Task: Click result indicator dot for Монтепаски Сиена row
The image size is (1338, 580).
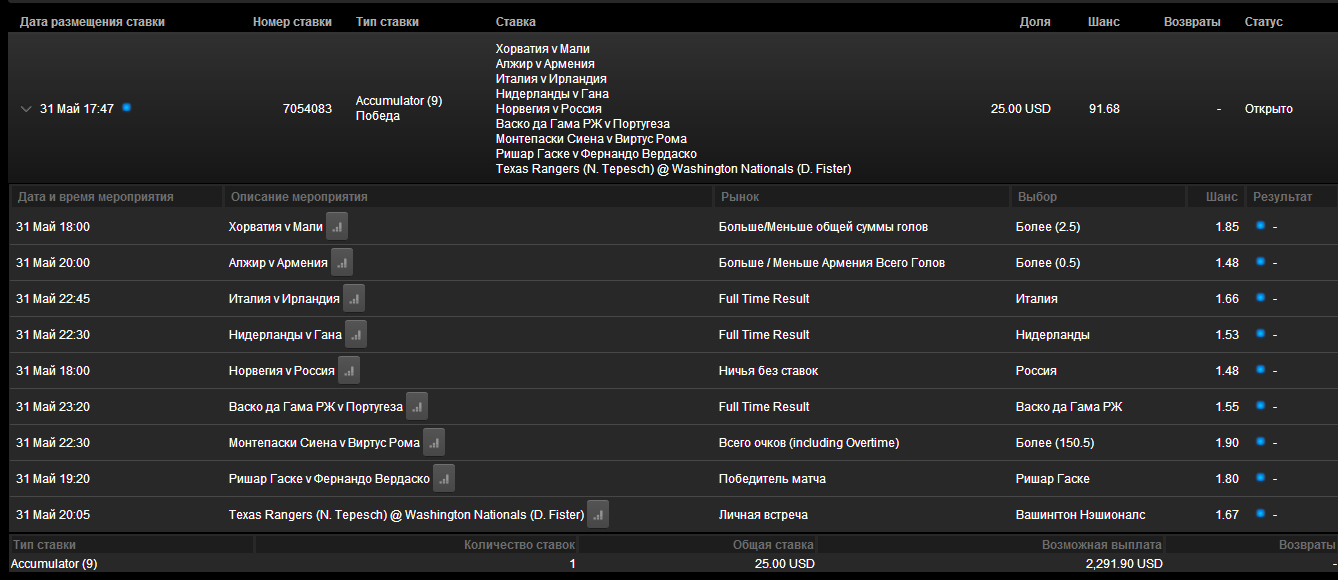Action: pos(1261,442)
